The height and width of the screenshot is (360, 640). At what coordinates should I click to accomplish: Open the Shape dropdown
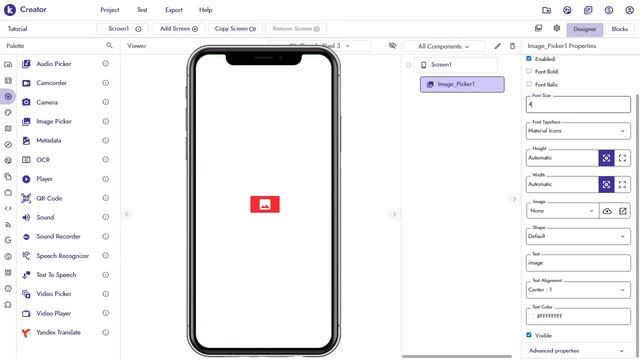[x=578, y=236]
